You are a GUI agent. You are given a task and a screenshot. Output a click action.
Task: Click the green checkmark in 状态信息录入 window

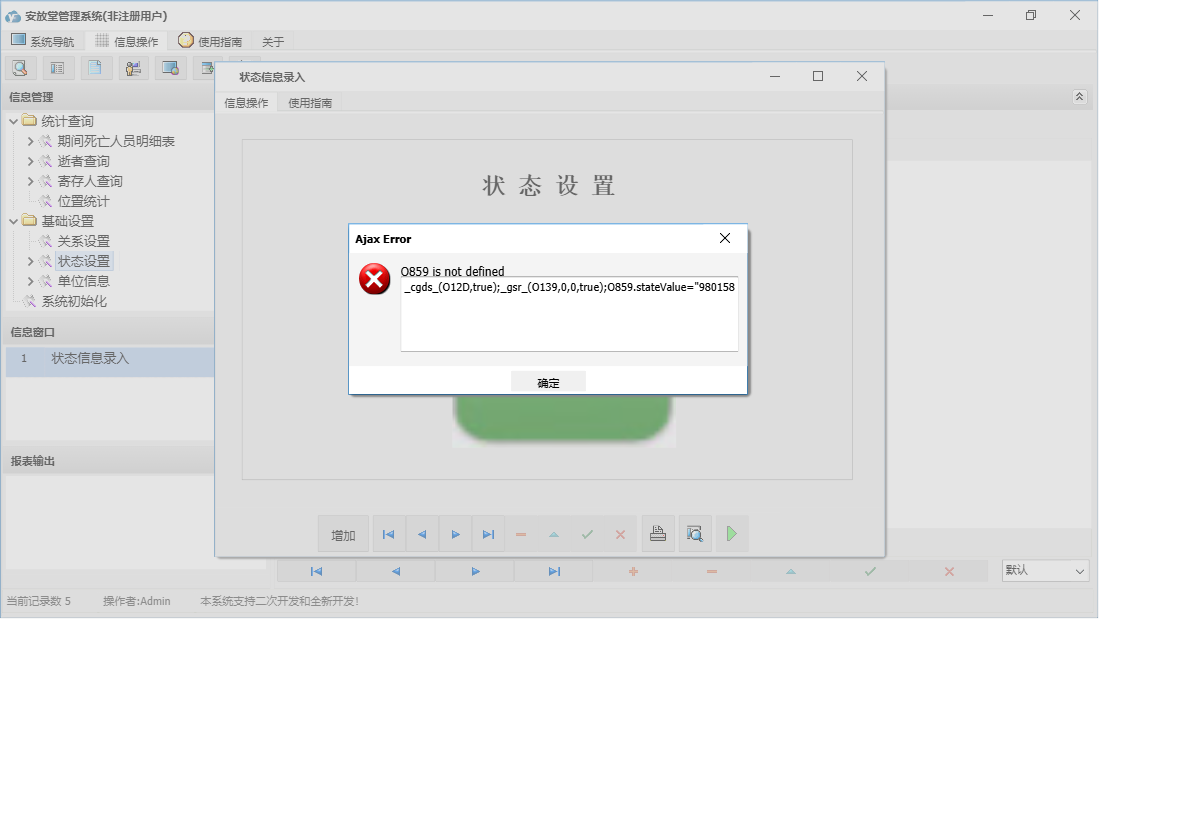tap(587, 534)
